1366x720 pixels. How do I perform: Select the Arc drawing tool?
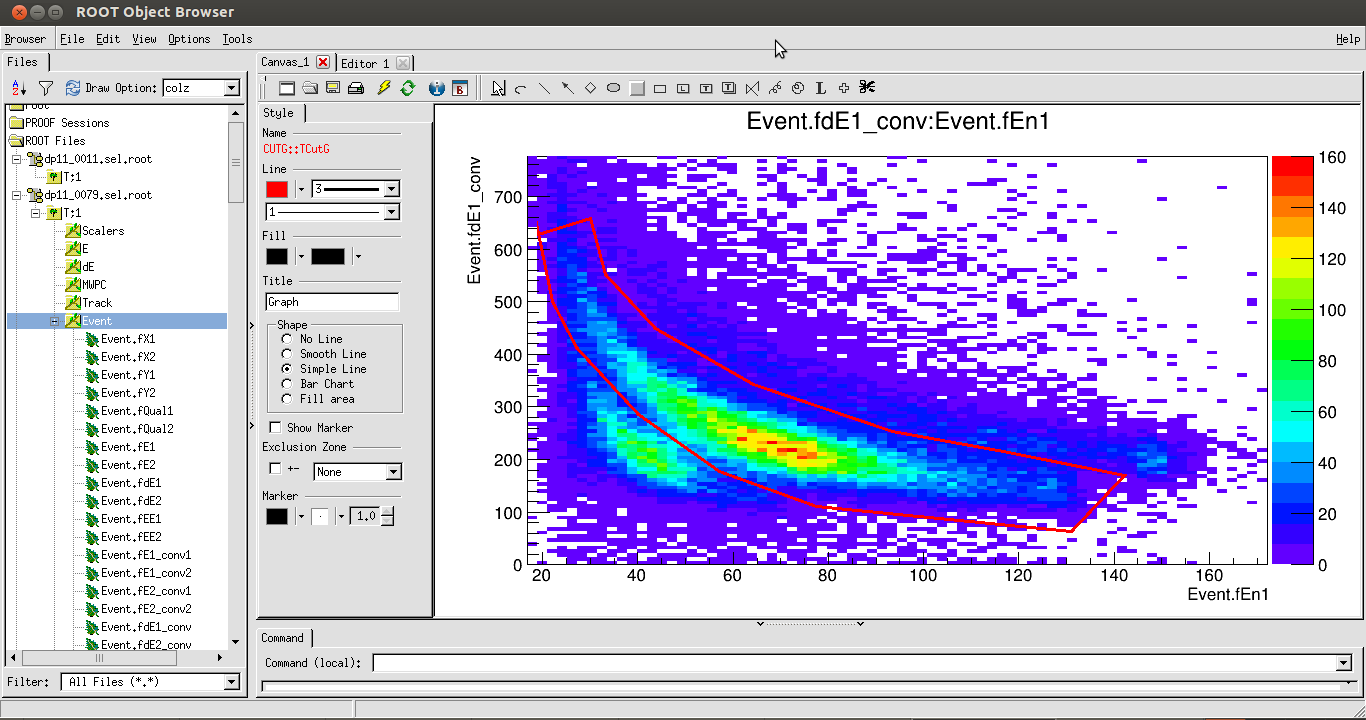tap(521, 88)
